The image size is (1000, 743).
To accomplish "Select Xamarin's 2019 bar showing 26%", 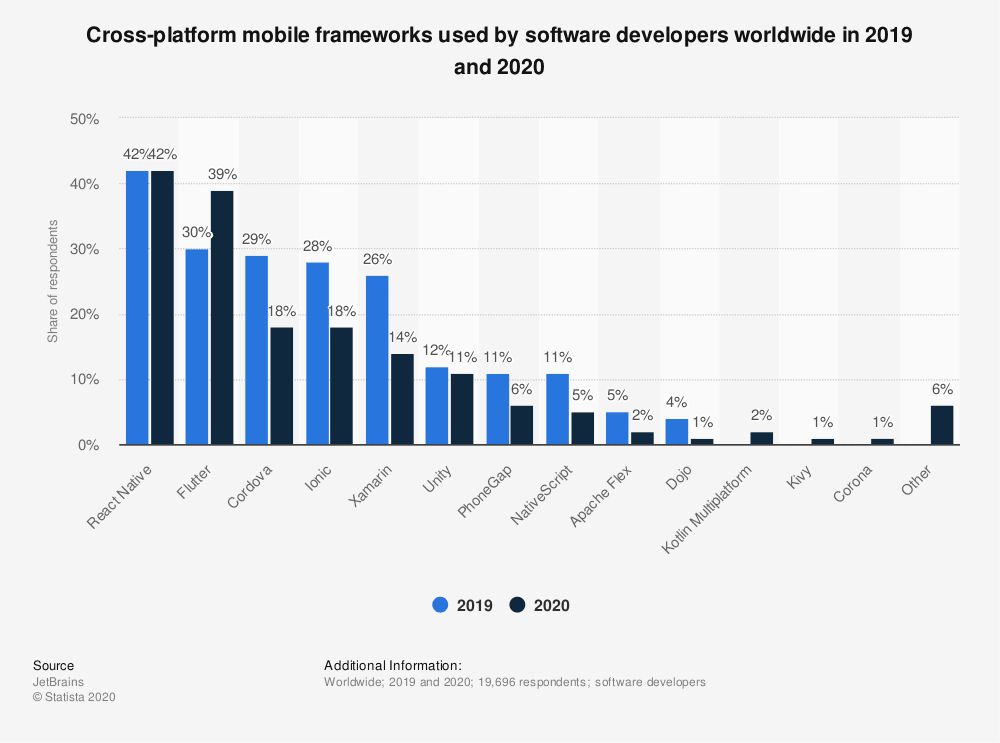I will click(377, 360).
